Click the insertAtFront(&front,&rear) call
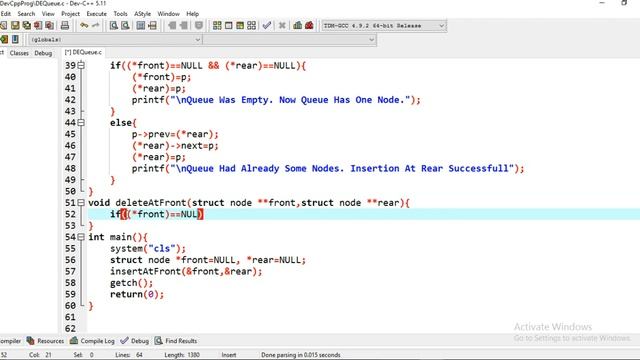 186,271
